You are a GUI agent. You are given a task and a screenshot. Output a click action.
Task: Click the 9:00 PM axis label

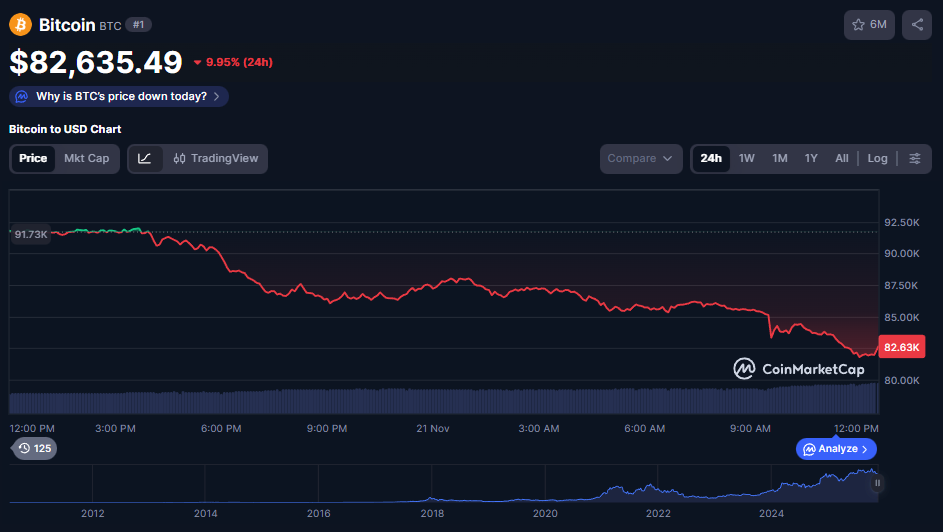click(327, 429)
